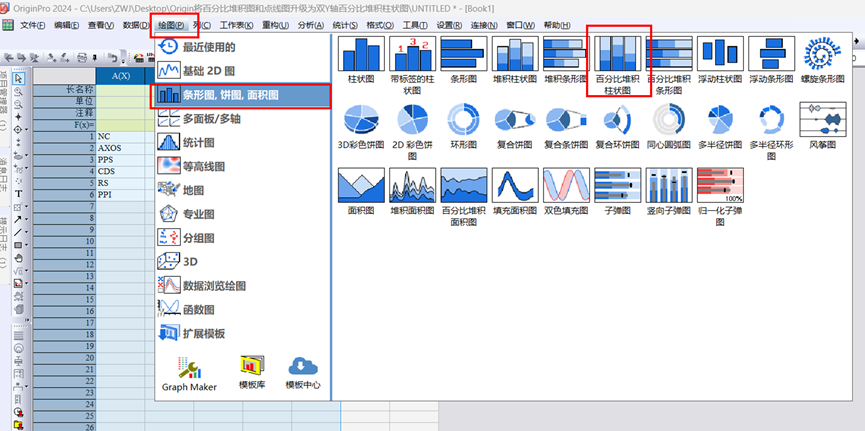Select the 浮动条形图 floating bar chart

[771, 61]
